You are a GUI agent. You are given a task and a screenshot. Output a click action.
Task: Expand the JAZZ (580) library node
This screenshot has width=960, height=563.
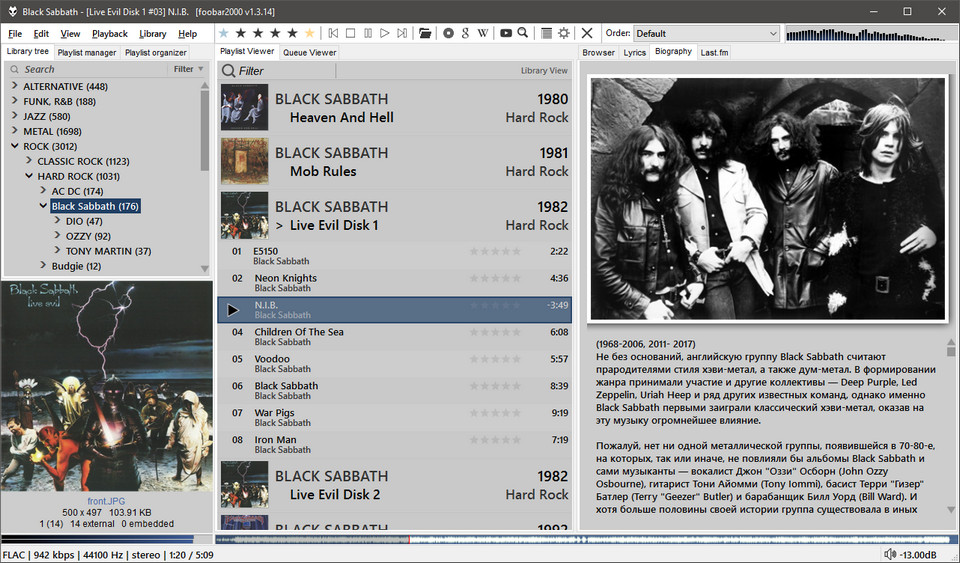click(14, 117)
